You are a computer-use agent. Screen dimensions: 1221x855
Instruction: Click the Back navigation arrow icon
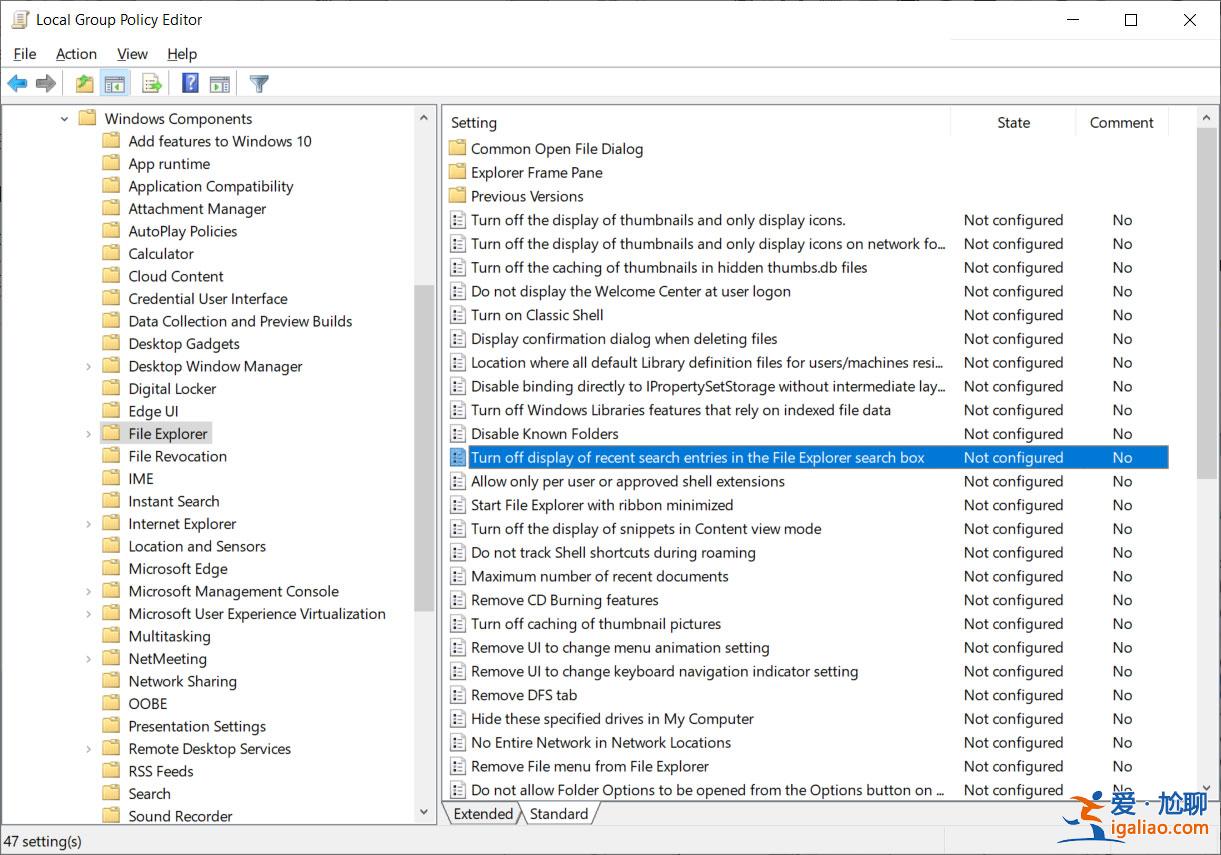[17, 83]
